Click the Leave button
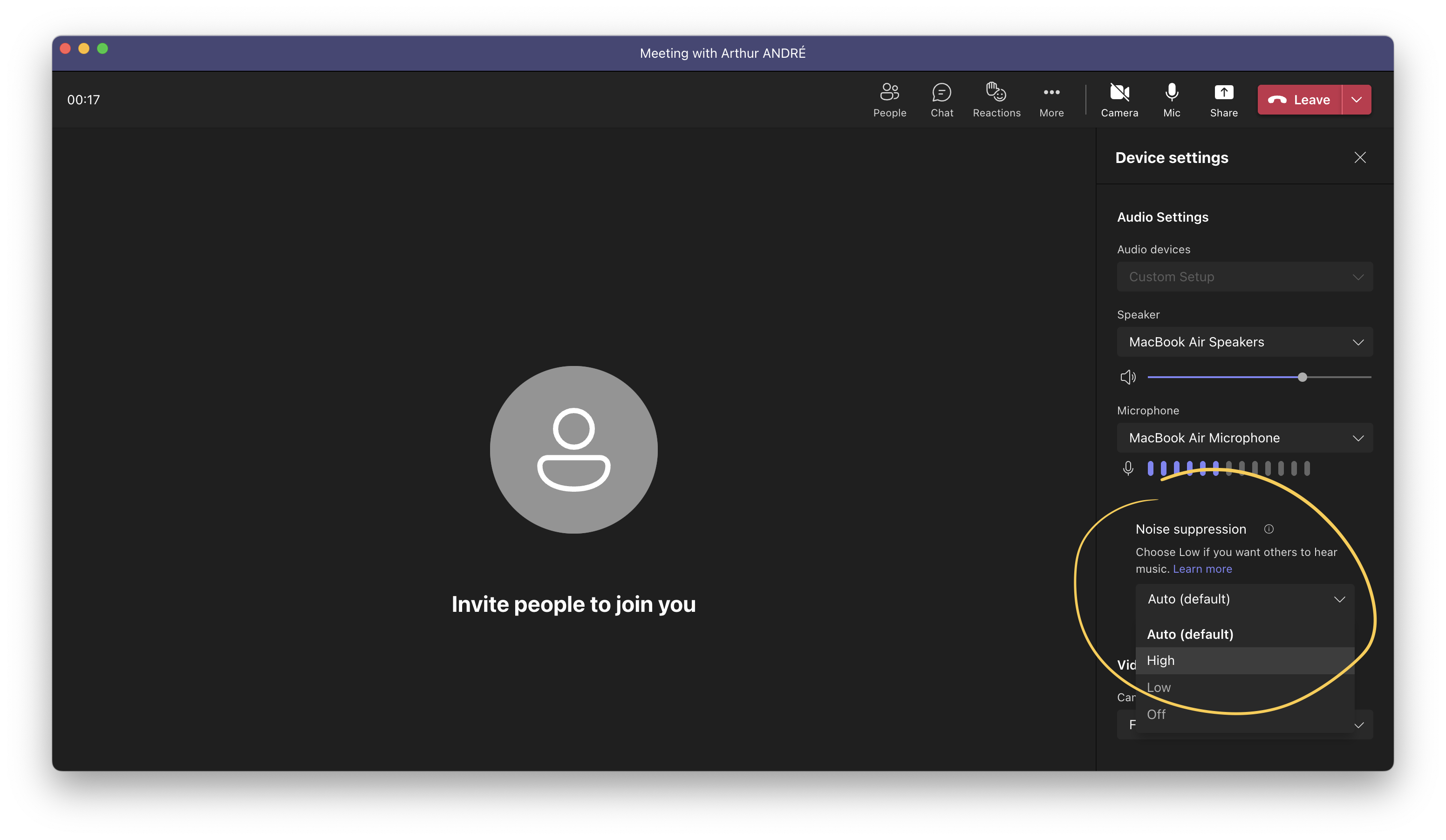 click(x=1299, y=99)
